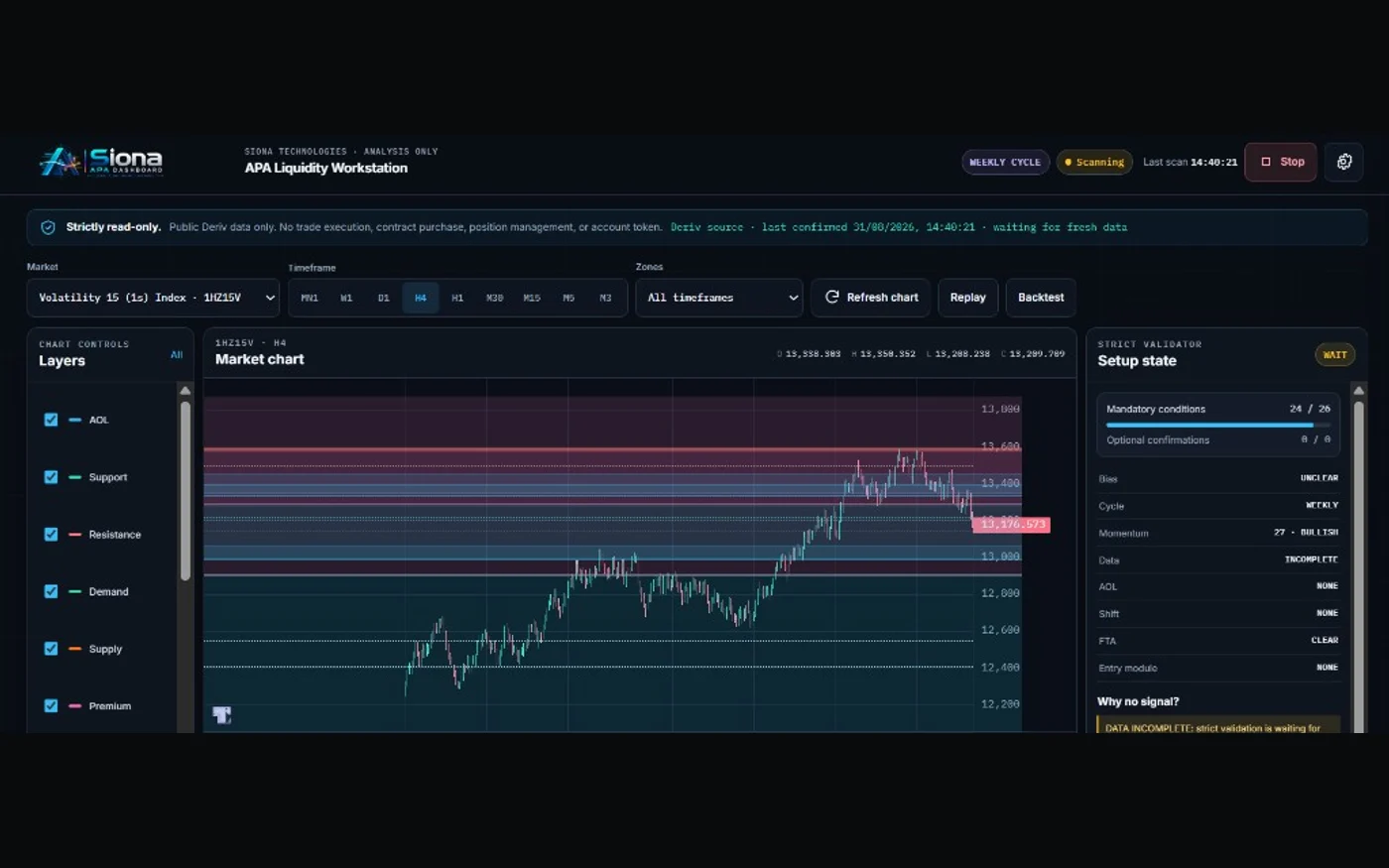
Task: Click the refresh arrow icon
Action: tap(831, 298)
